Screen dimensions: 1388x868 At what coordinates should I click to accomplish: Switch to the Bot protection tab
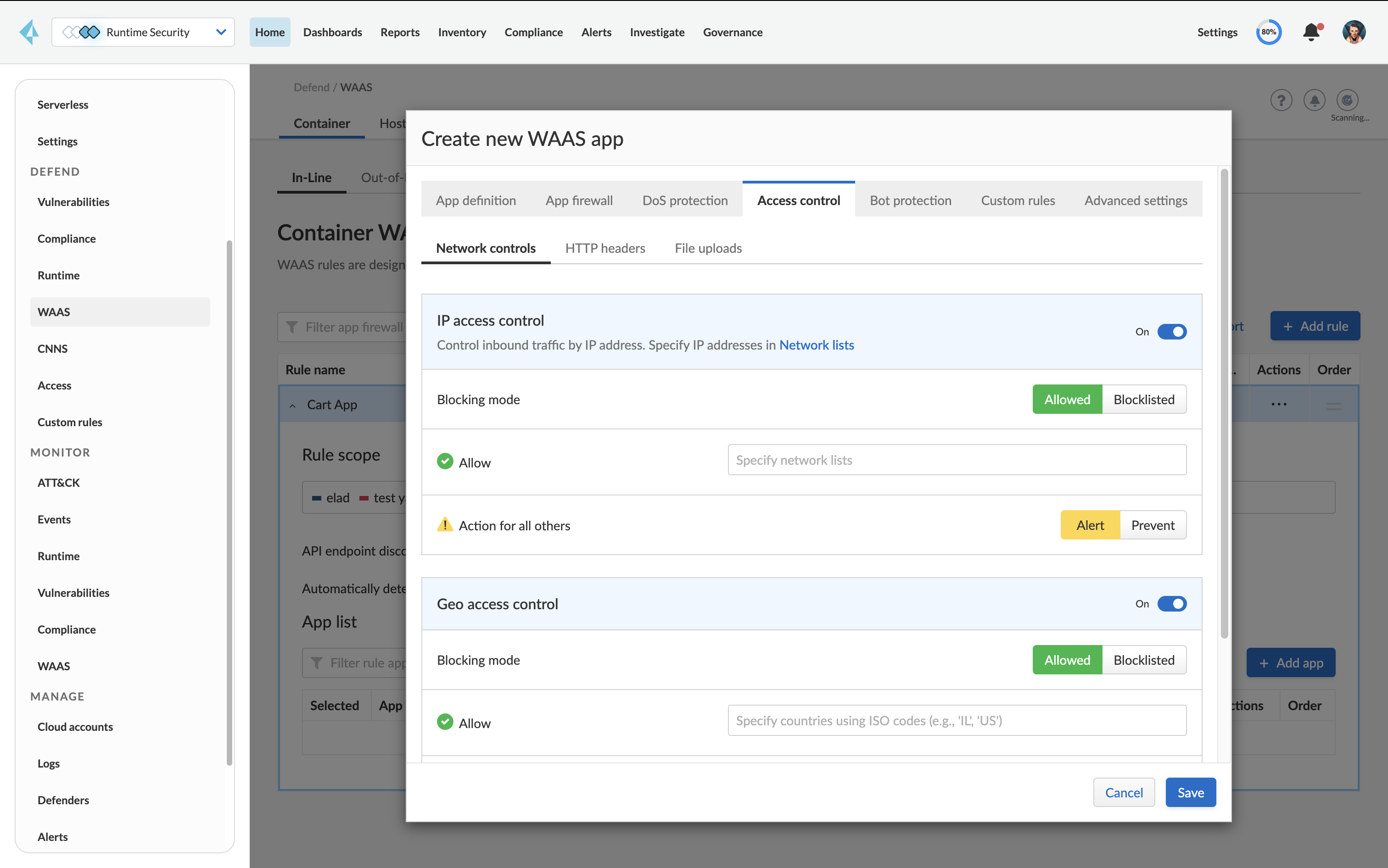tap(910, 200)
